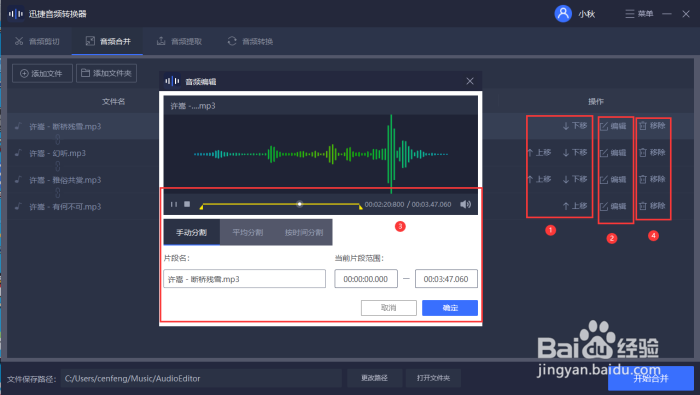This screenshot has height=395, width=700.
Task: Select file 许嵩 - 断桥残雪.mp3 in list
Action: 65,126
